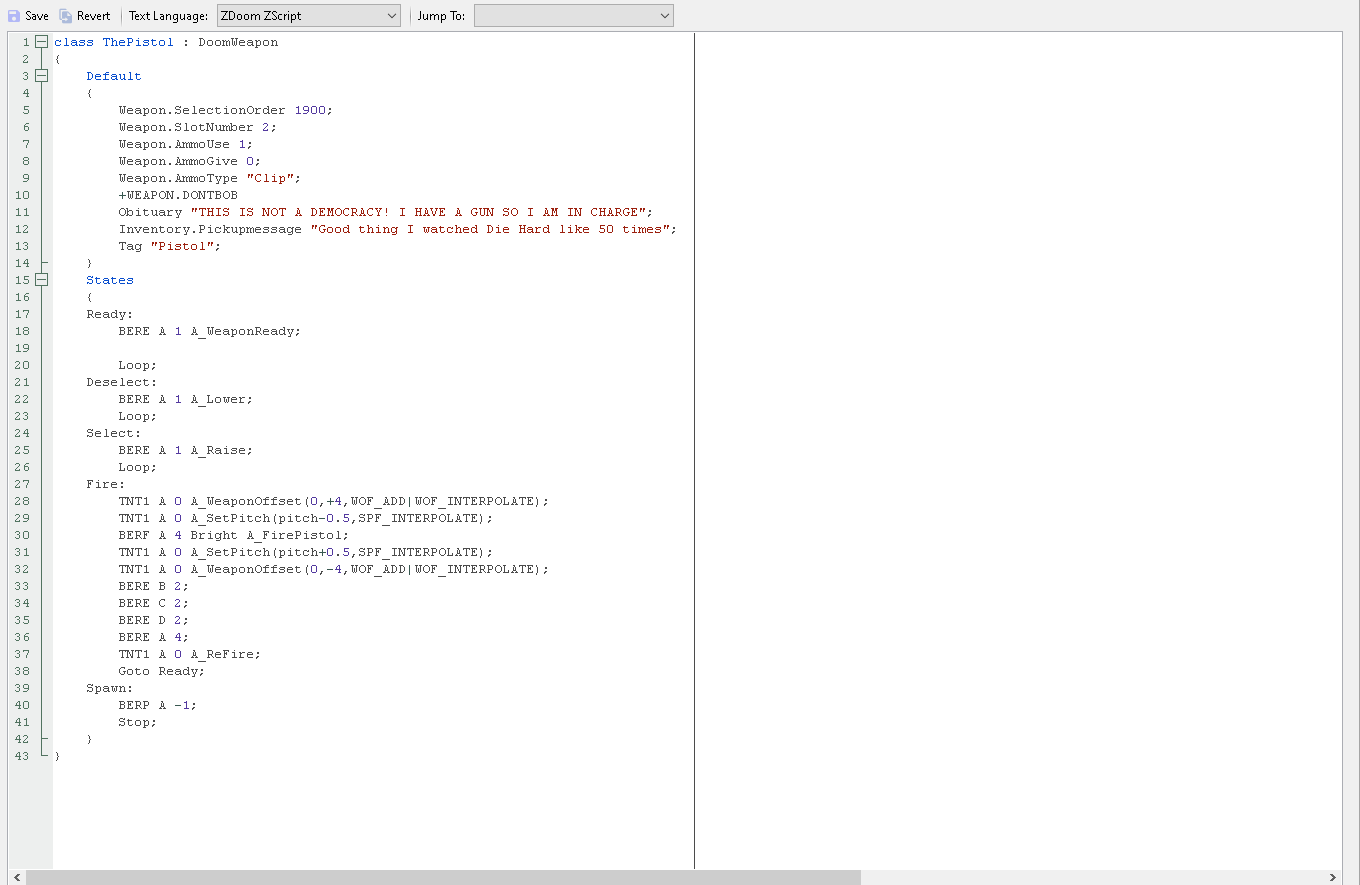Click 'Loop;' under Deselect state

(138, 416)
